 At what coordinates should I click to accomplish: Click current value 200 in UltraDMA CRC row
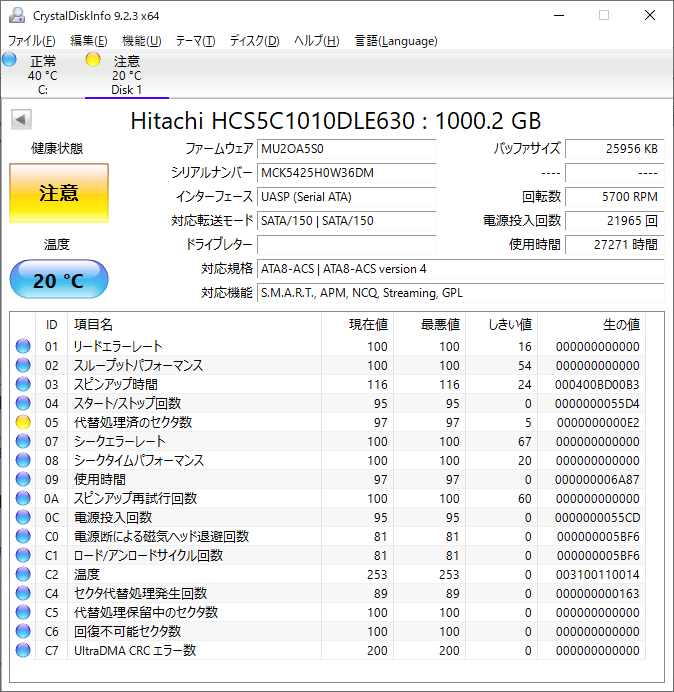pyautogui.click(x=377, y=650)
